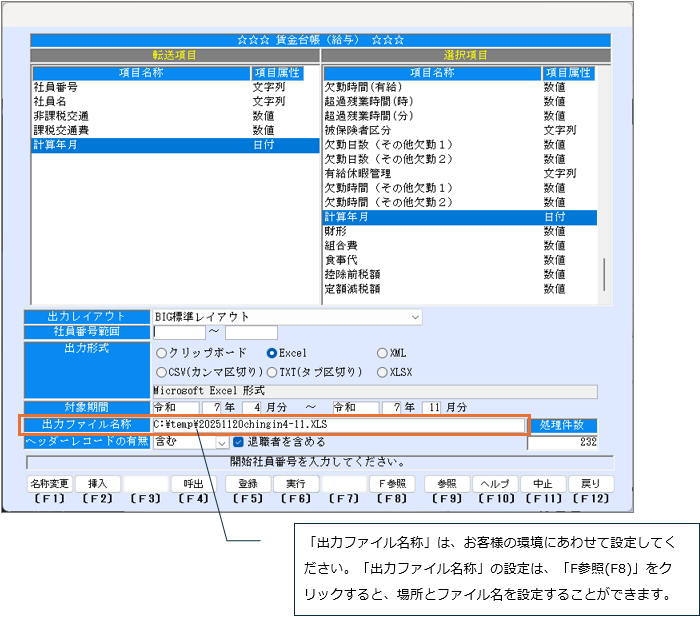Click the 出力ファイル名称 path field
The height and width of the screenshot is (617, 700).
pyautogui.click(x=338, y=425)
